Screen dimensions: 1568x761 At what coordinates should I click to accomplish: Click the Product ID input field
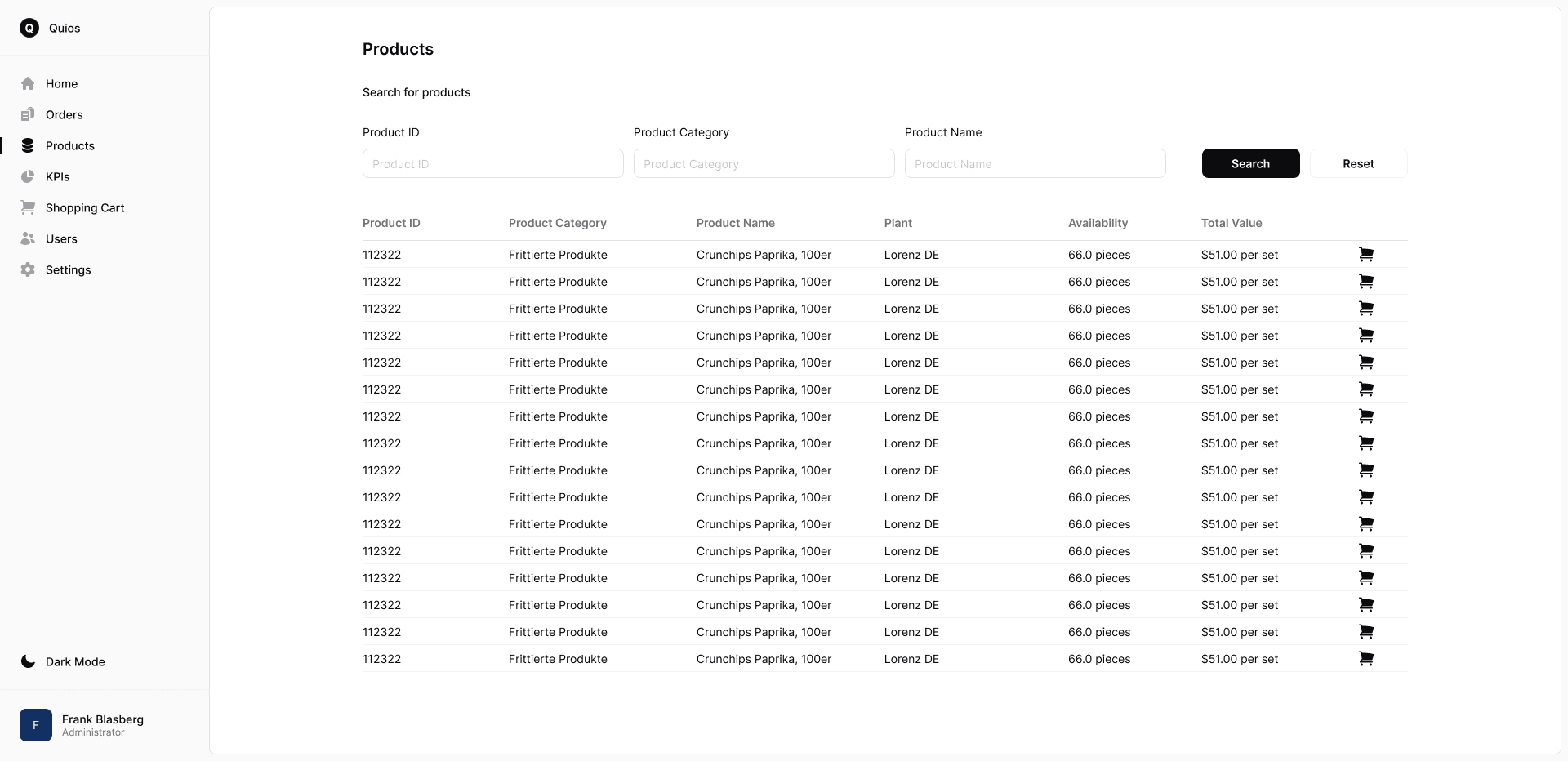click(x=492, y=163)
